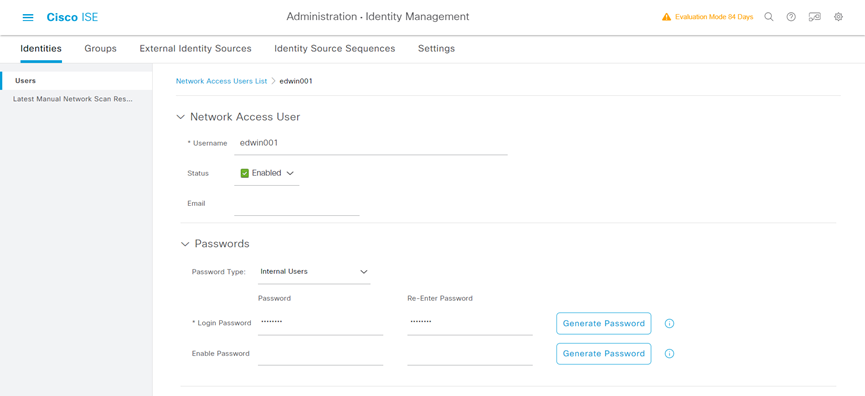This screenshot has width=865, height=396.
Task: Switch to the Groups tab
Action: pyautogui.click(x=100, y=49)
